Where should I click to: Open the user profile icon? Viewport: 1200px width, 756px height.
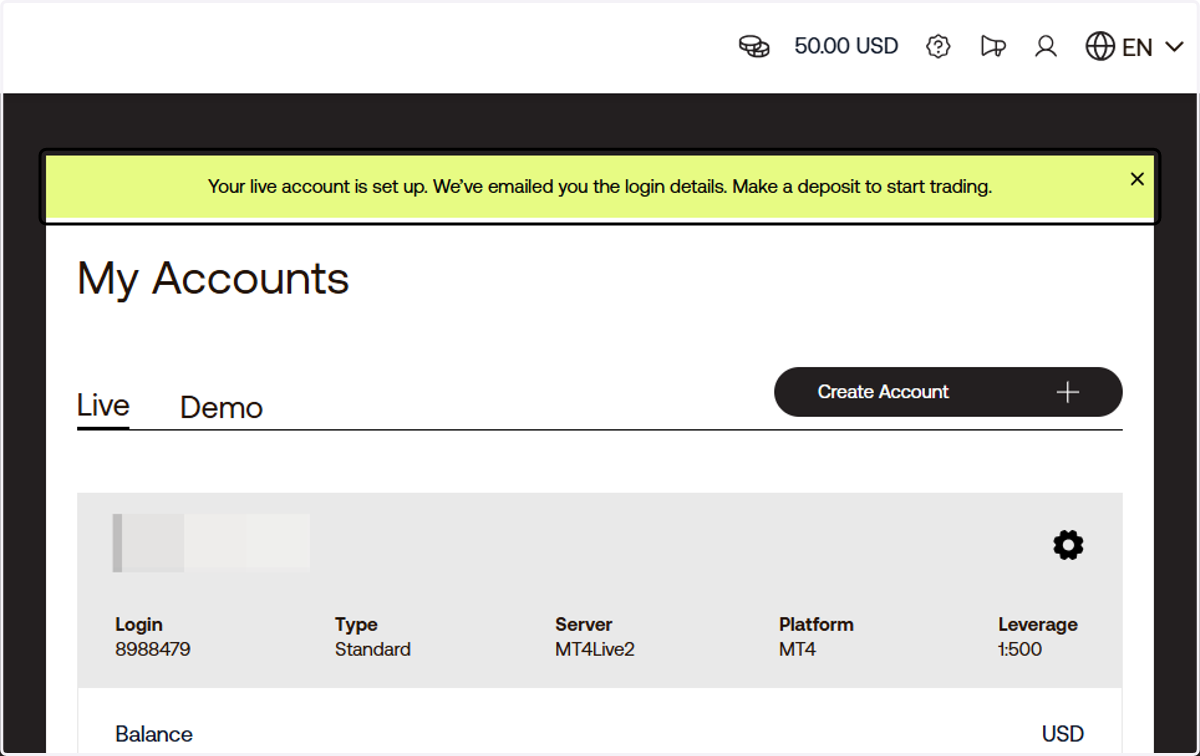tap(1046, 46)
